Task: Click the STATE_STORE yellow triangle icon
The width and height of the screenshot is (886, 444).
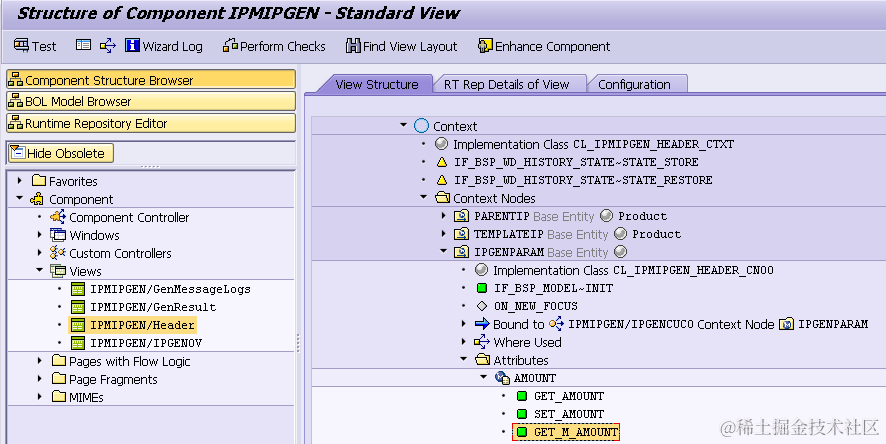Action: click(442, 162)
